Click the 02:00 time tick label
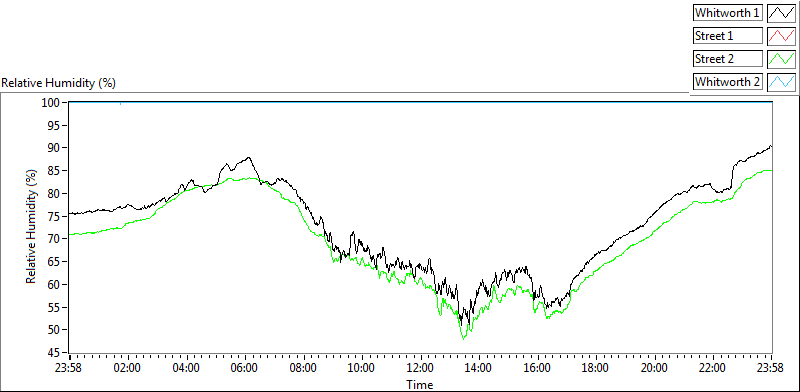This screenshot has width=800, height=392. 128,368
